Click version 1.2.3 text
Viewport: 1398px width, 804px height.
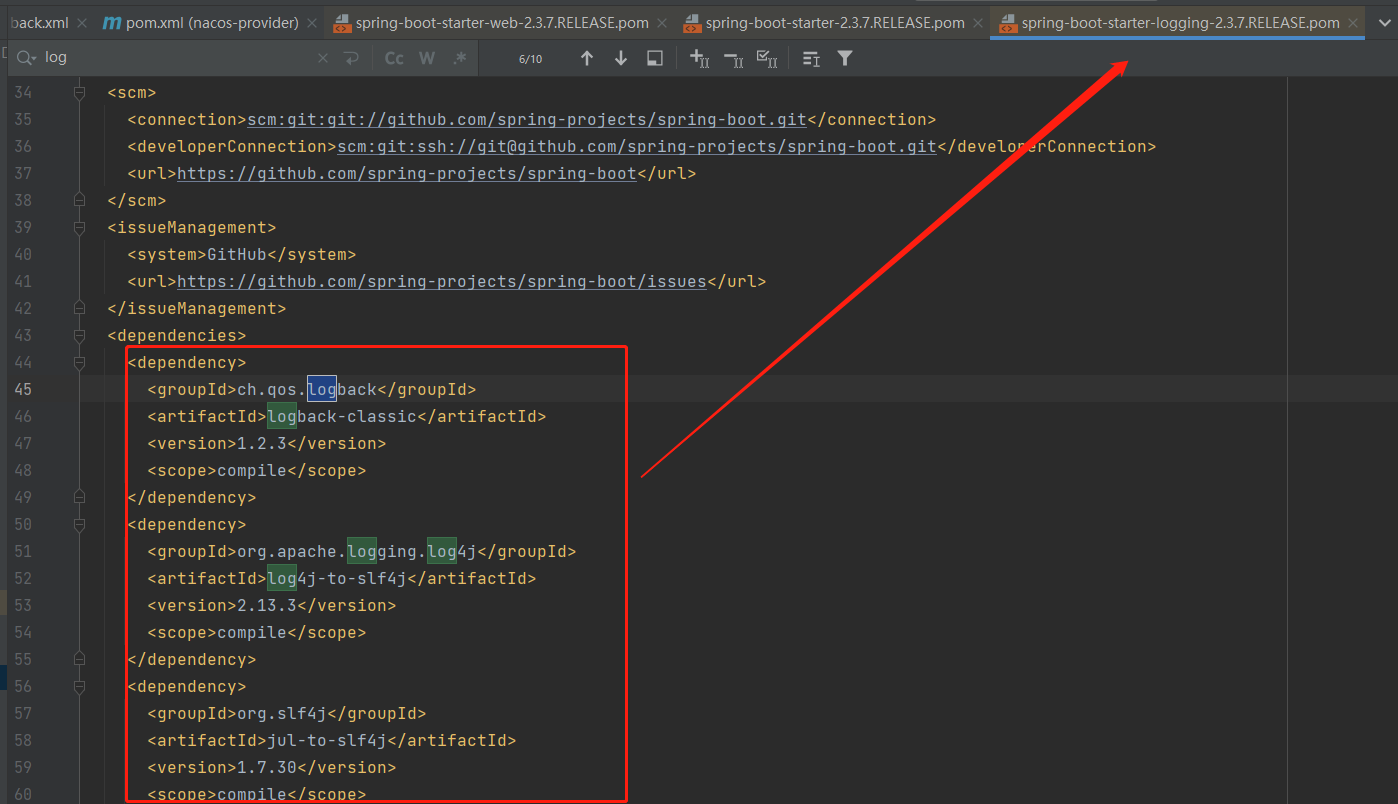click(262, 444)
